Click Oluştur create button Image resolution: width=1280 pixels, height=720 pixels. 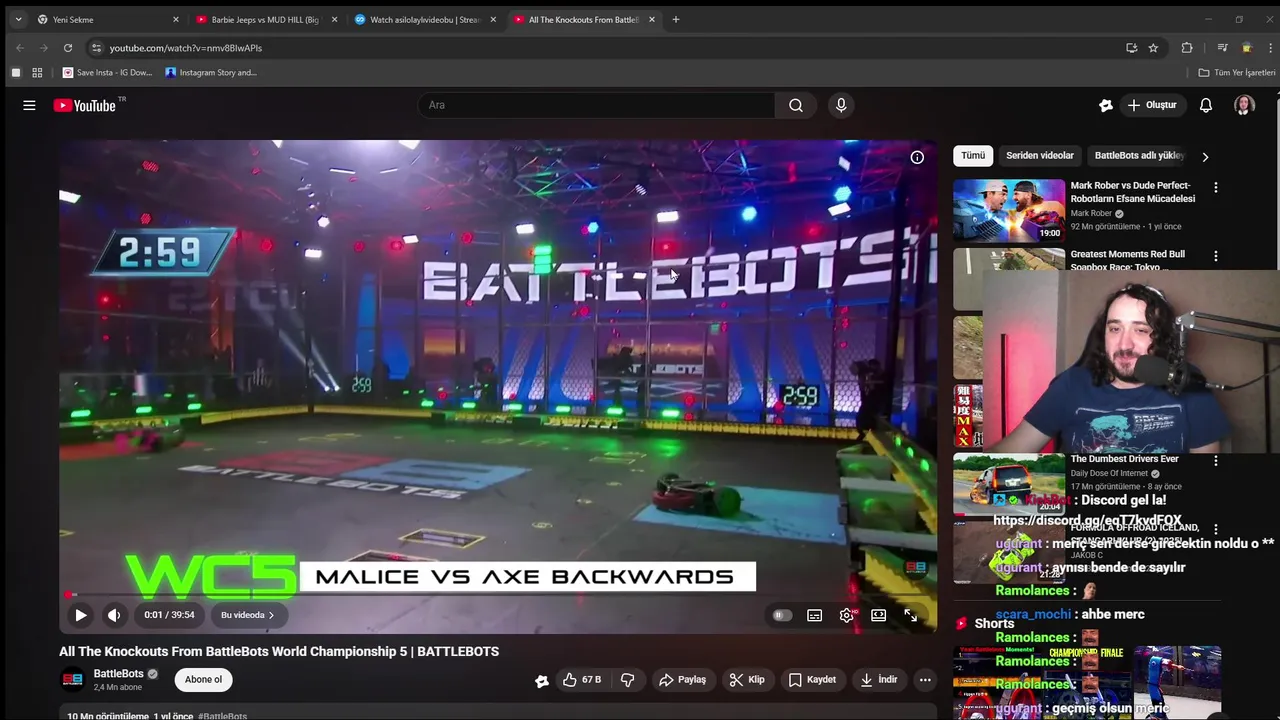coord(1152,105)
